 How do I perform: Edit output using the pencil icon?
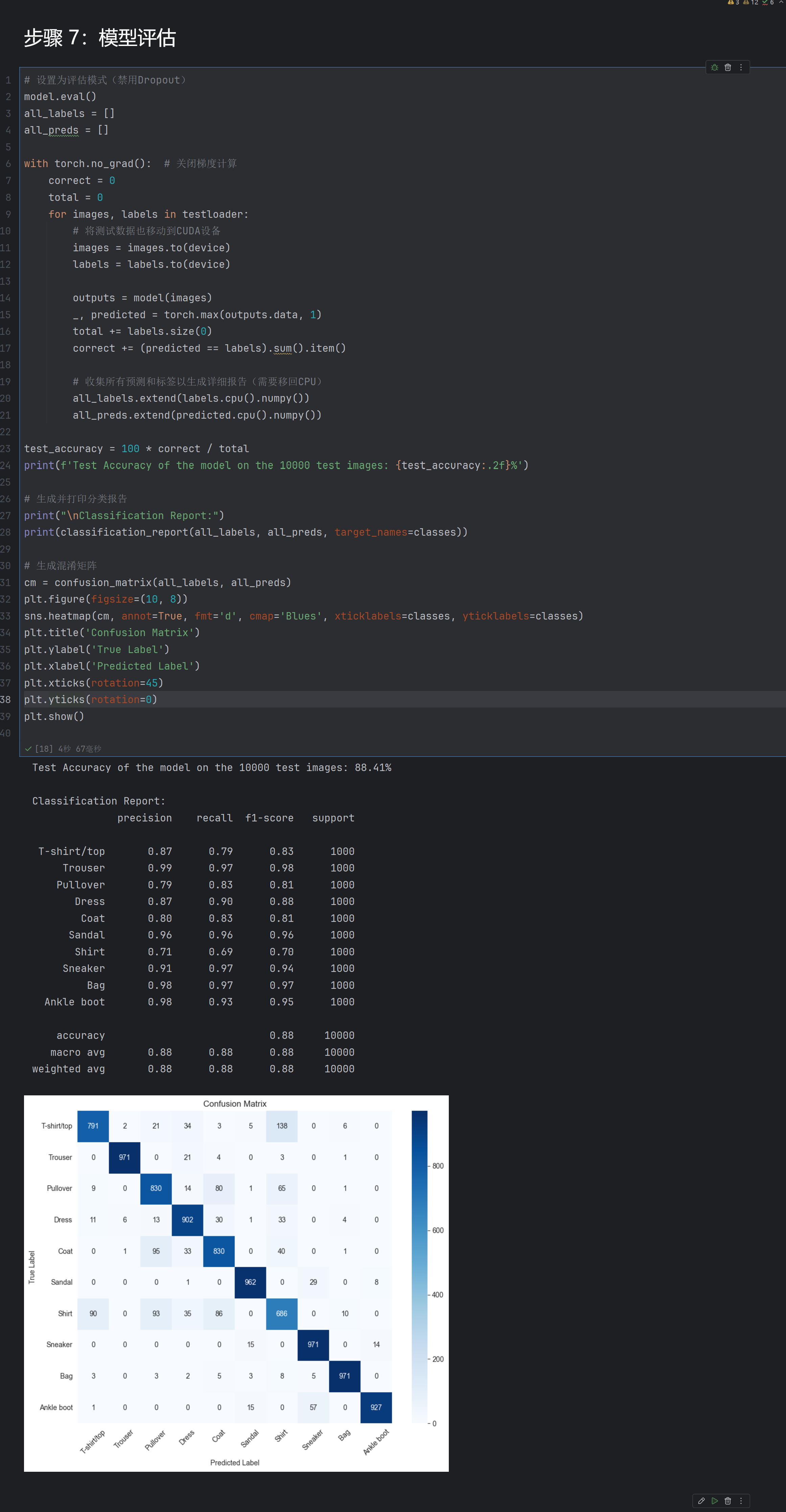pyautogui.click(x=701, y=1501)
